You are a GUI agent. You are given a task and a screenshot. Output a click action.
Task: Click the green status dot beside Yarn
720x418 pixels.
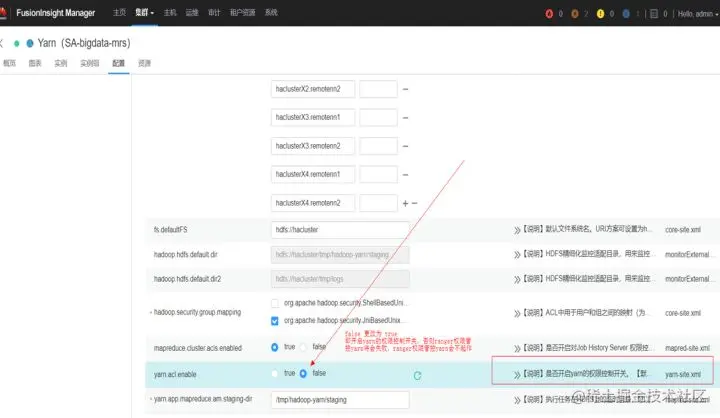(x=17, y=44)
